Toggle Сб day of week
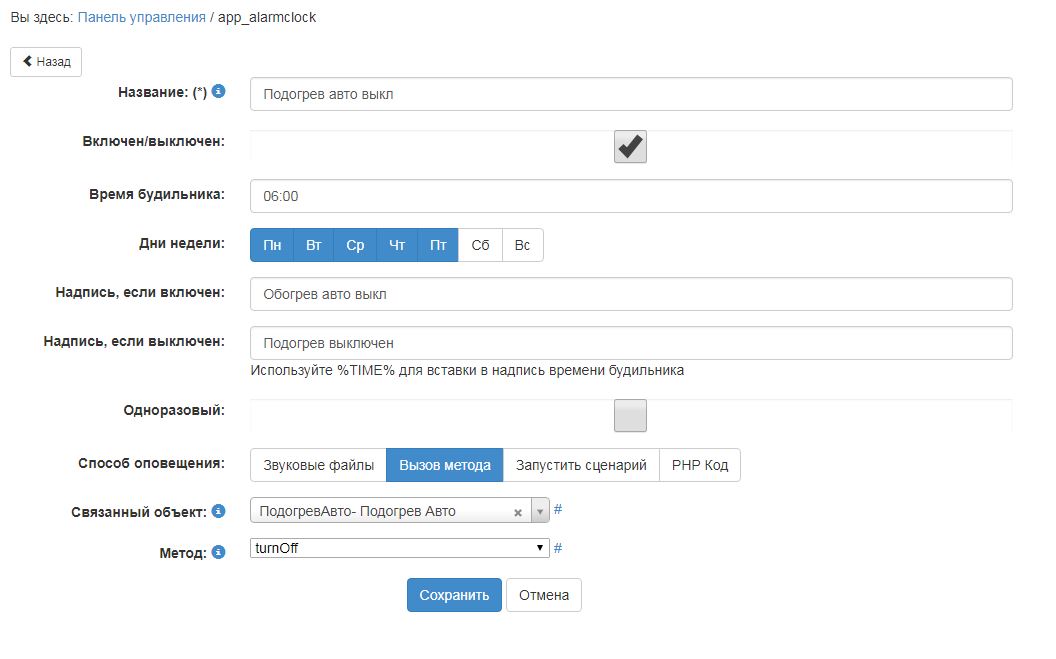This screenshot has width=1056, height=659. coord(480,245)
